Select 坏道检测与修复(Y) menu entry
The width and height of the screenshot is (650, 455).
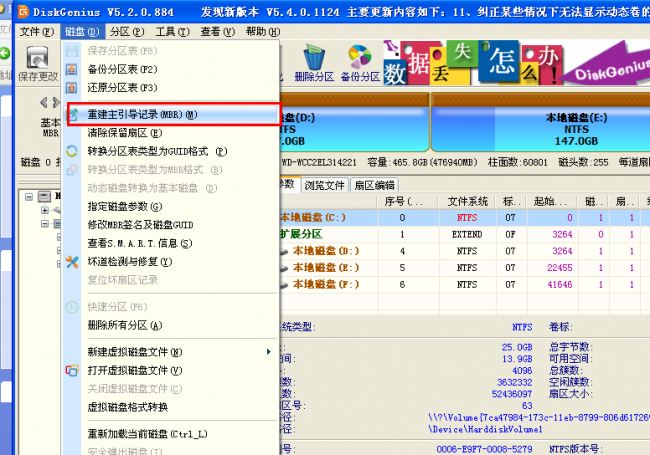pos(171,261)
